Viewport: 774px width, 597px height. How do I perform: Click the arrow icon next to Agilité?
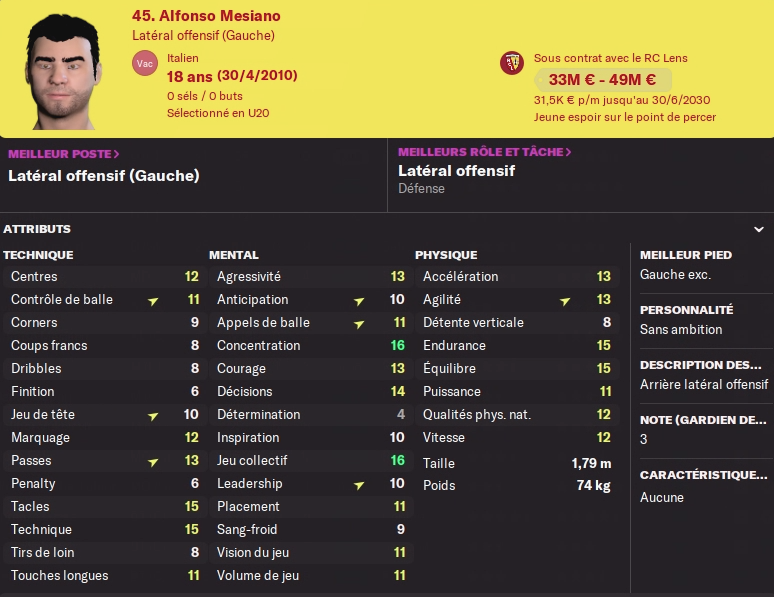pyautogui.click(x=565, y=301)
